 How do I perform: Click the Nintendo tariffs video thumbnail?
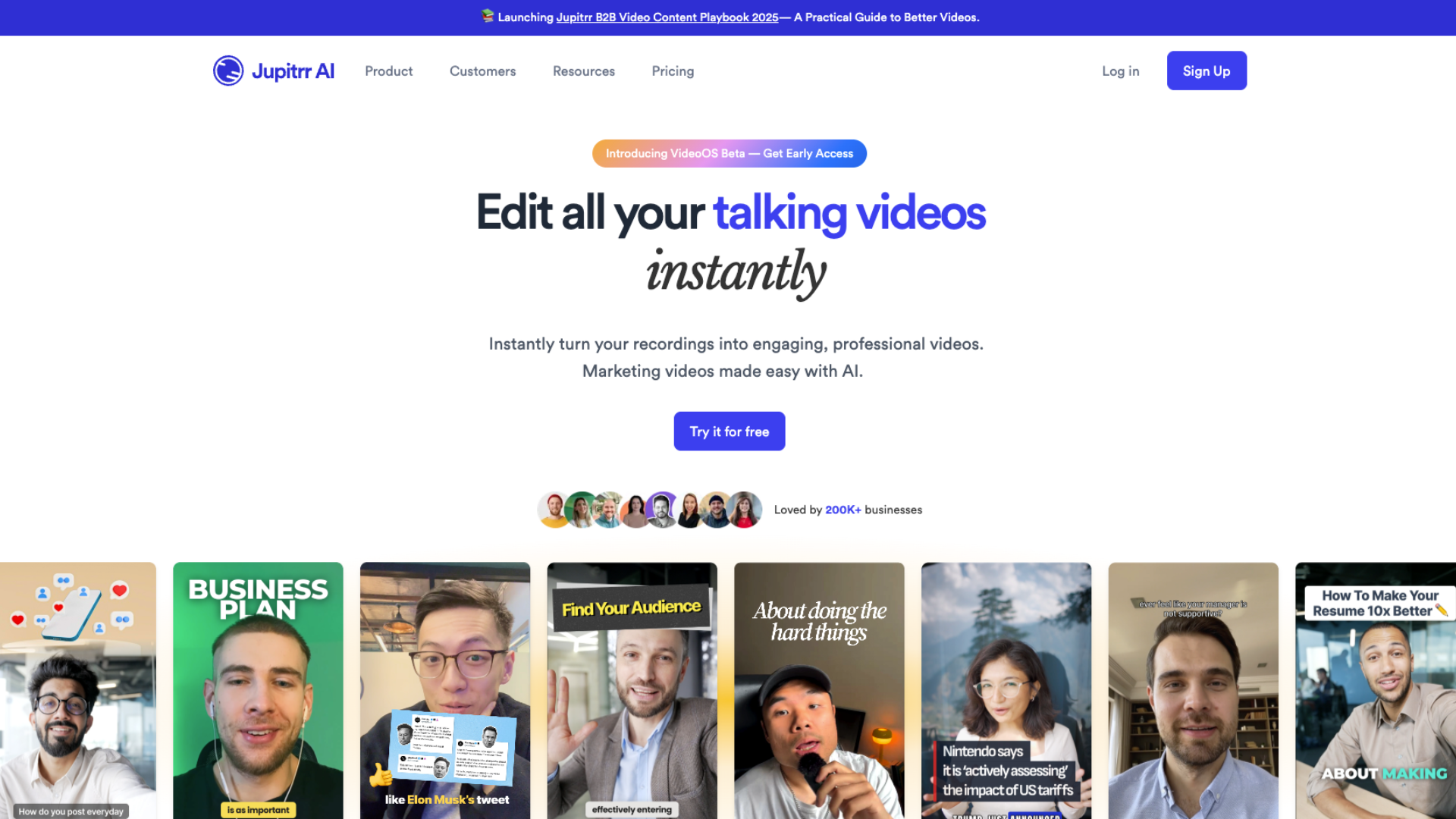pos(1006,690)
